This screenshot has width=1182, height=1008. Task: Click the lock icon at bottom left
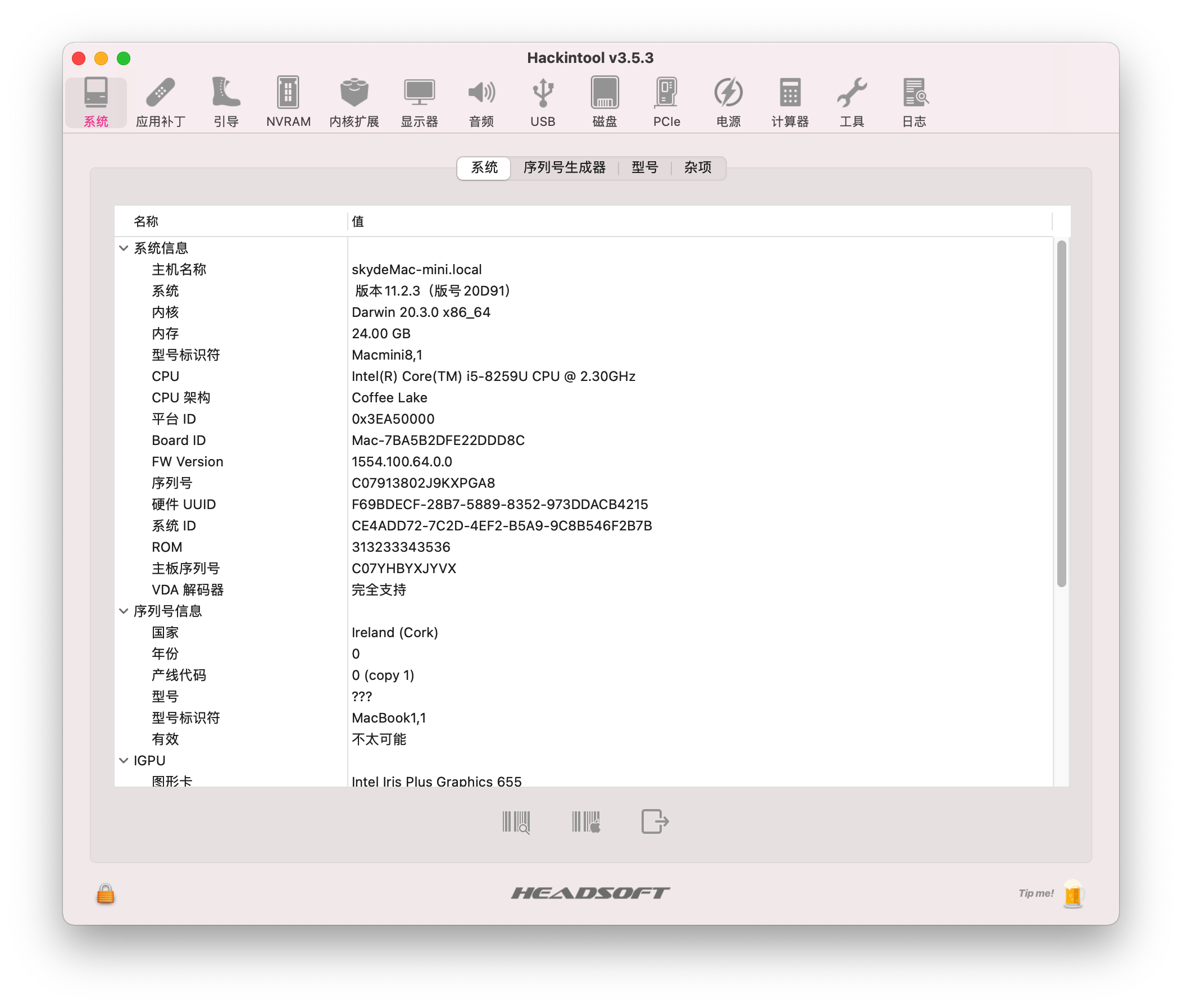[106, 894]
